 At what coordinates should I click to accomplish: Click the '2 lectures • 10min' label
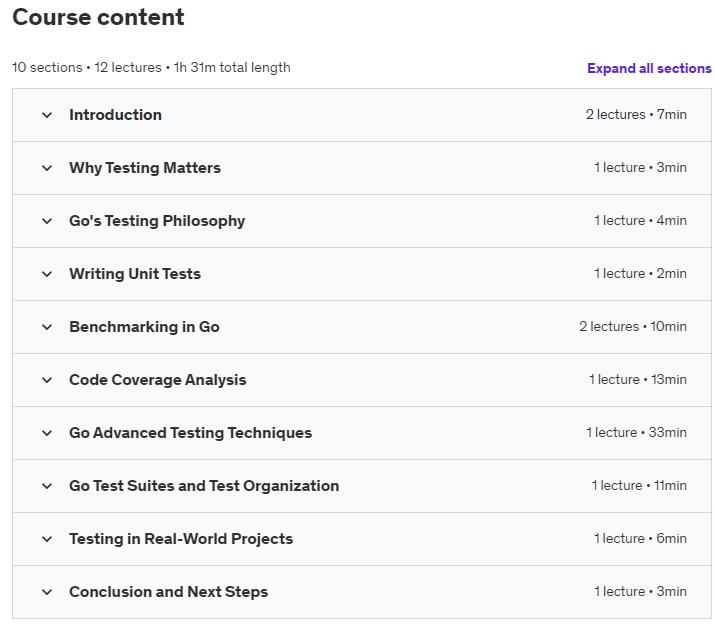[x=633, y=327]
